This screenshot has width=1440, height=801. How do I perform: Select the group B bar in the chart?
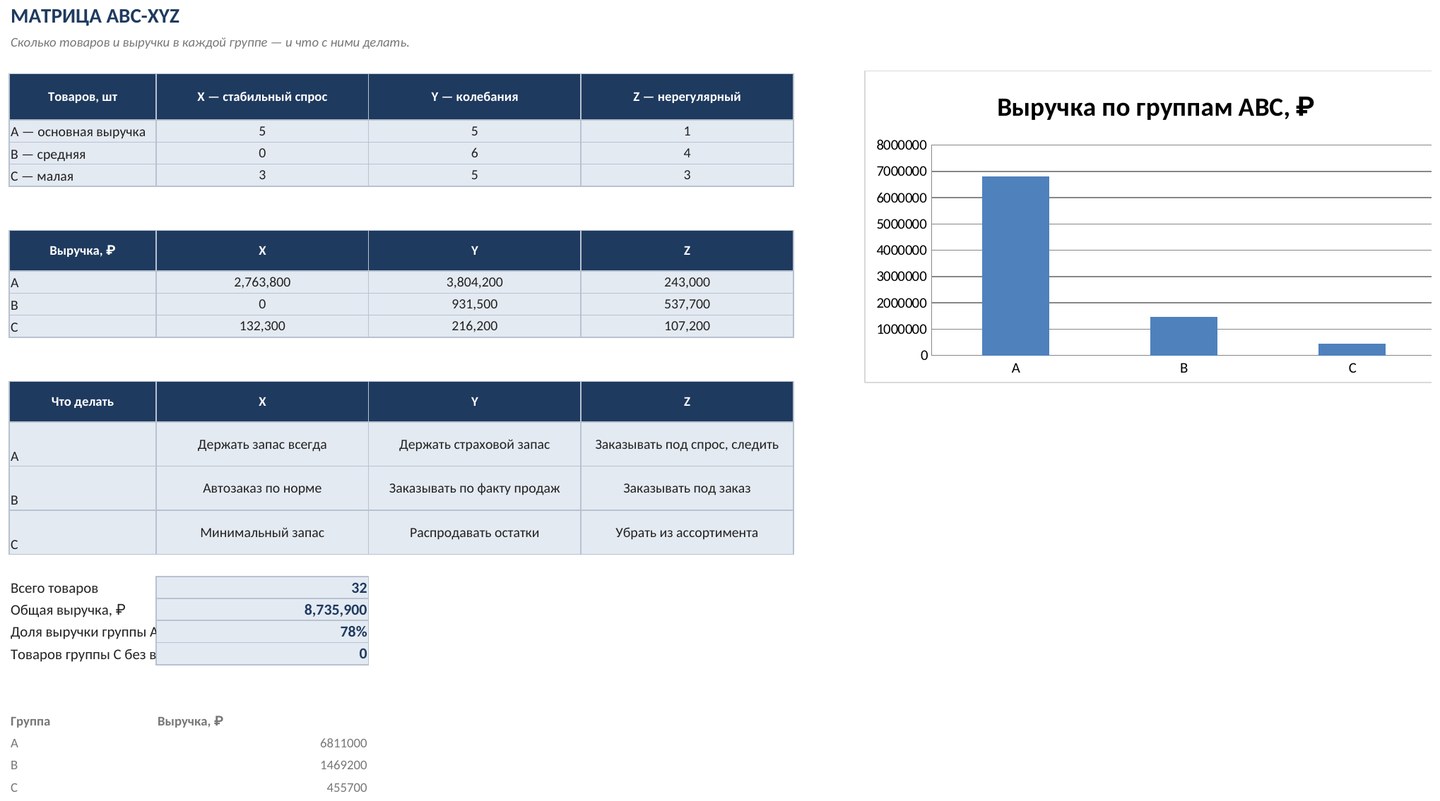(x=1183, y=336)
